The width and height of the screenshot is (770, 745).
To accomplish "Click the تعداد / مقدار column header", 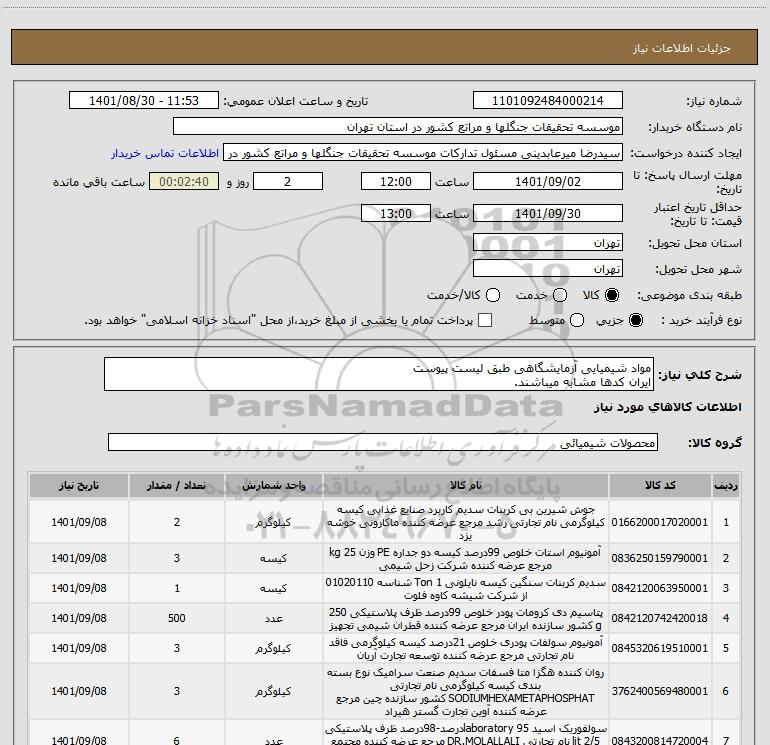I will 176,485.
